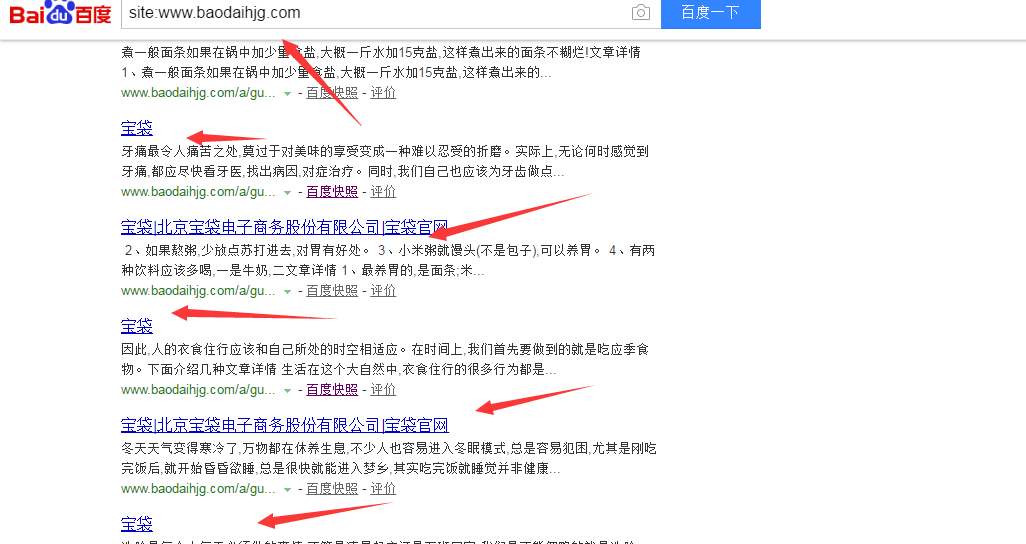Click the snippet line starting 完饭后,就开始昏昏欲睡
Viewport: 1026px width, 544px height.
[341, 468]
